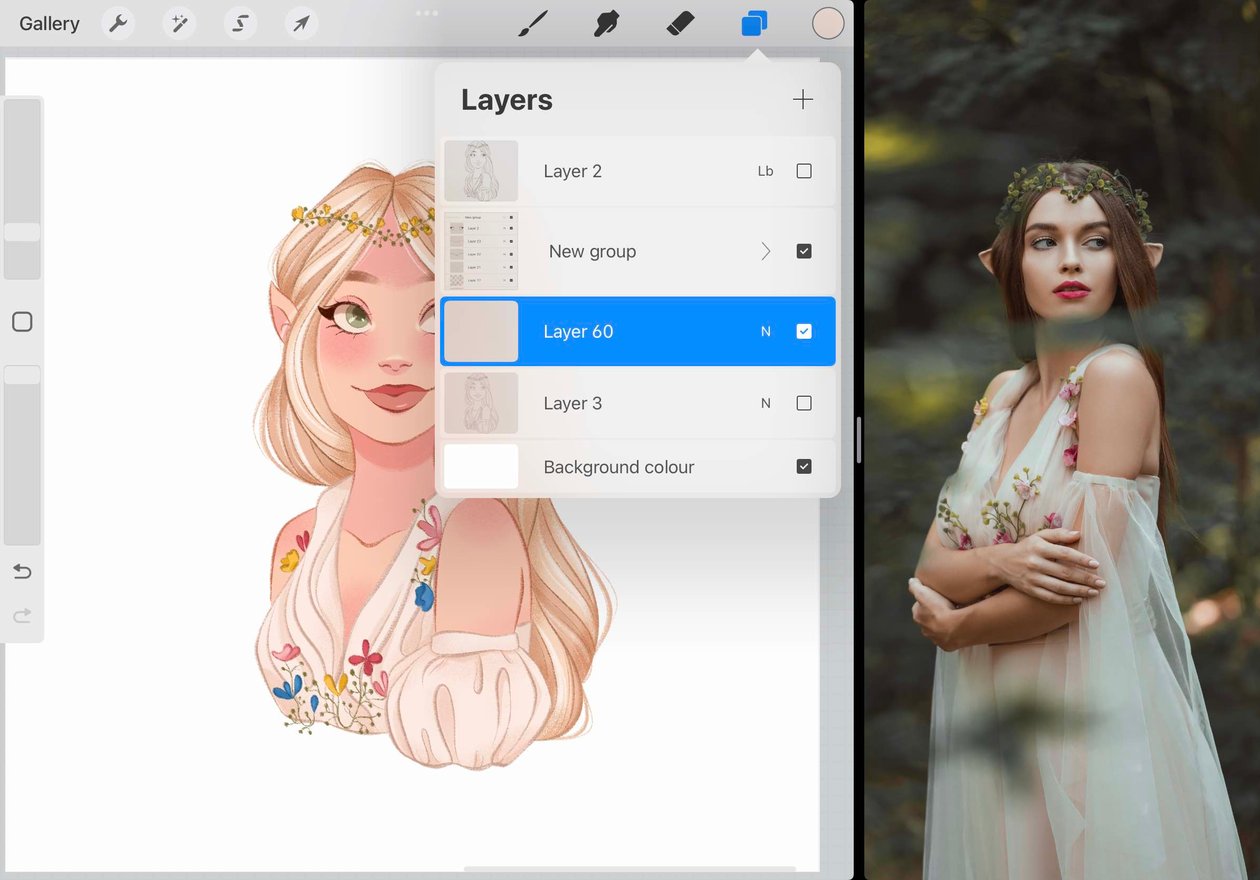The image size is (1260, 880).
Task: Open the Background colour swatch
Action: coord(481,467)
